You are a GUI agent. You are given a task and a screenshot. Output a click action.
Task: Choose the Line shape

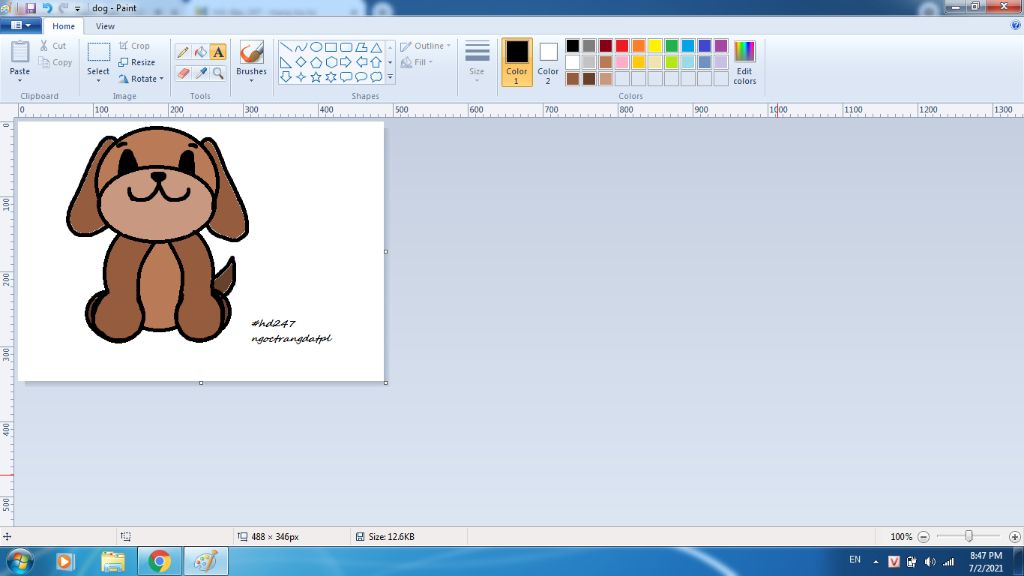click(285, 47)
